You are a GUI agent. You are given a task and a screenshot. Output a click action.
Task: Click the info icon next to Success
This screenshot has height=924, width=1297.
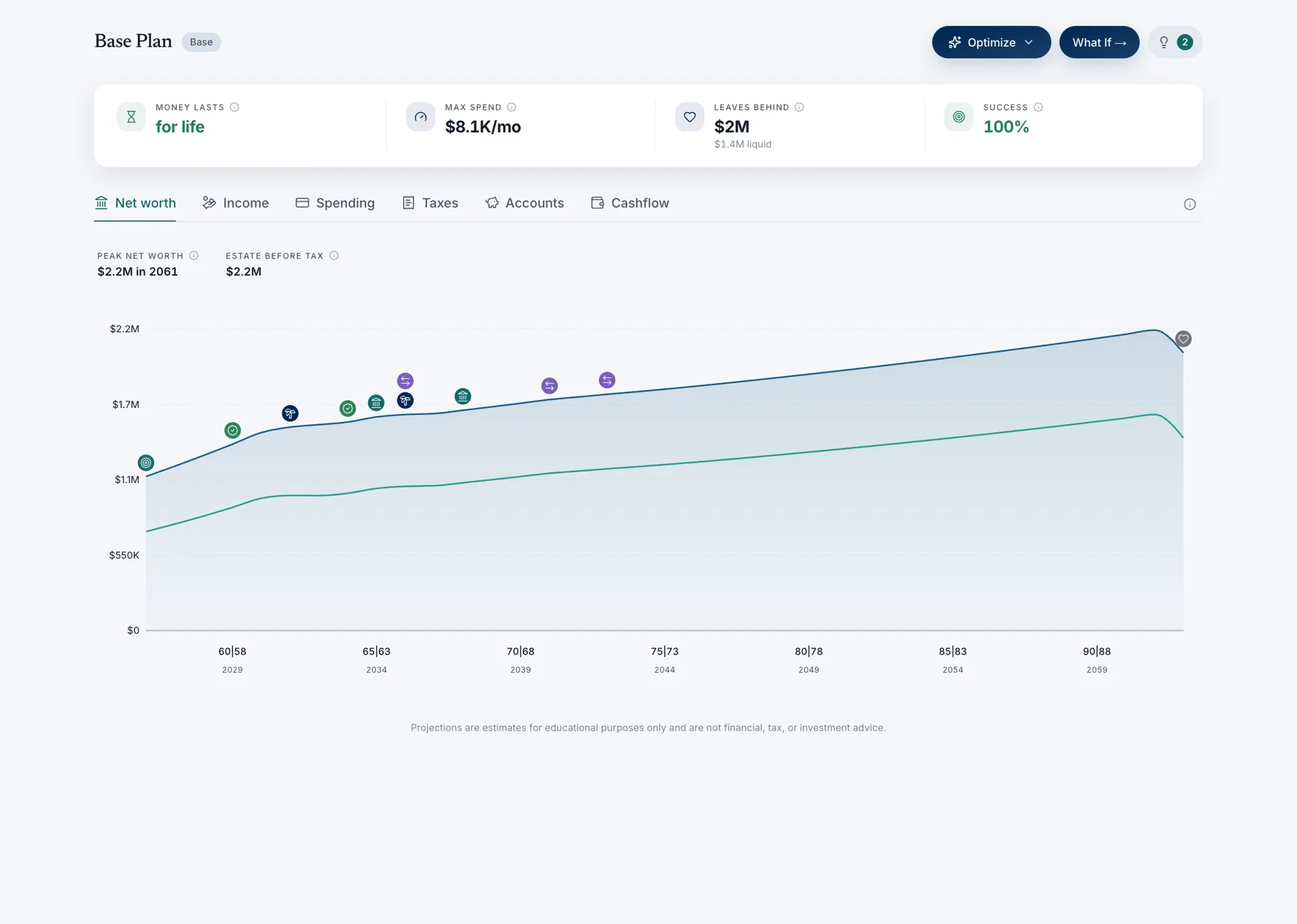coord(1038,107)
